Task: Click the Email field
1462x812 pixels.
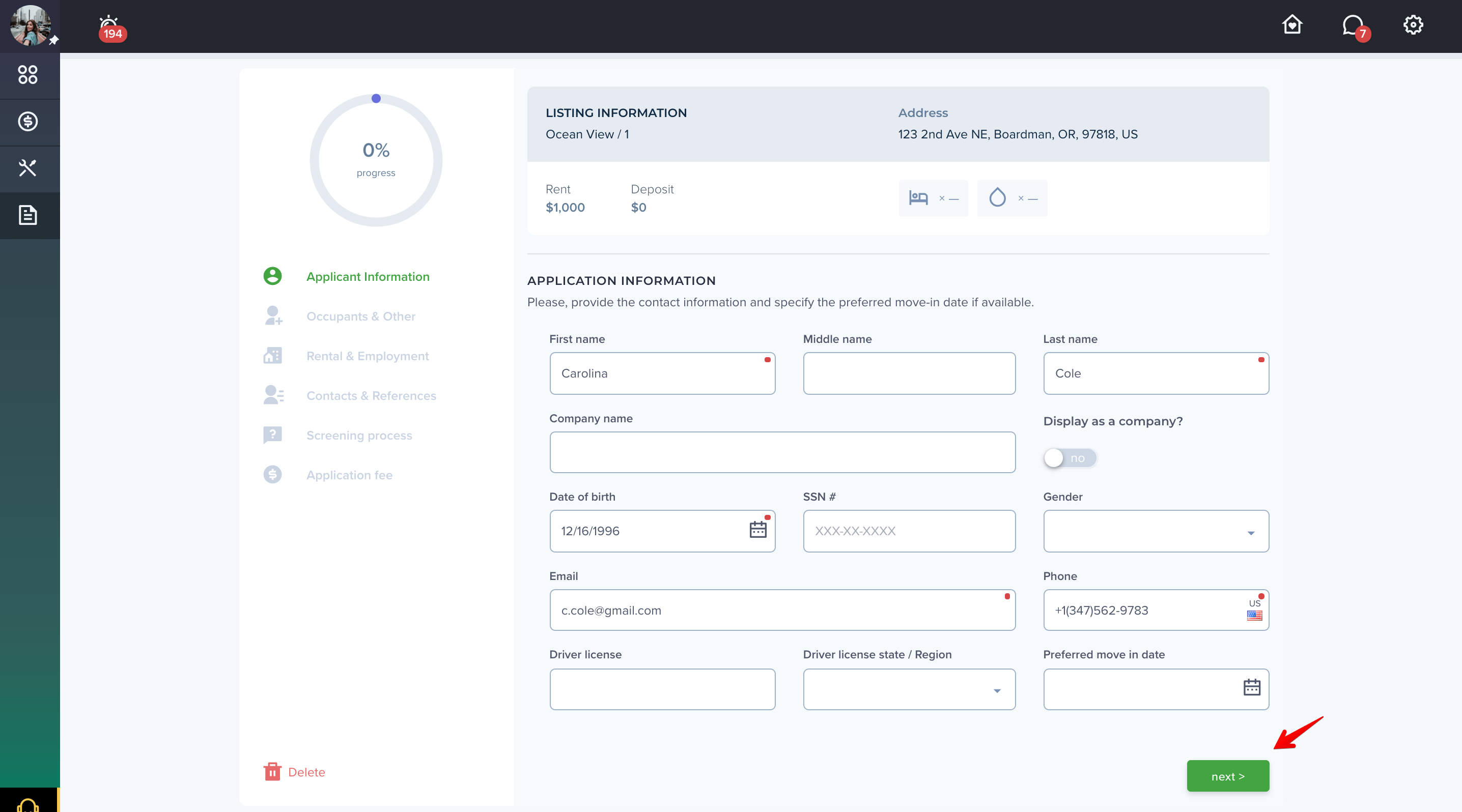Action: coord(782,610)
